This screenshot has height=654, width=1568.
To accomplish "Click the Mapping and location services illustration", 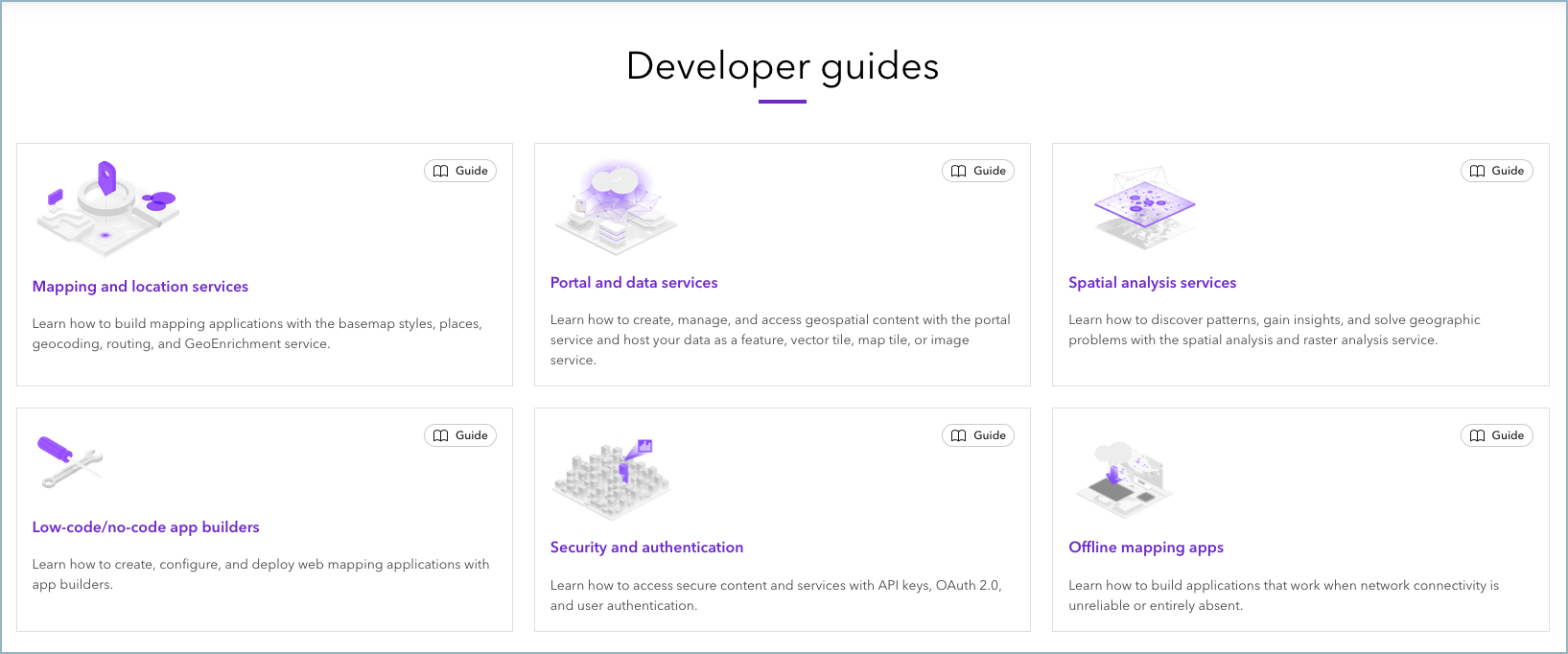I will point(108,209).
